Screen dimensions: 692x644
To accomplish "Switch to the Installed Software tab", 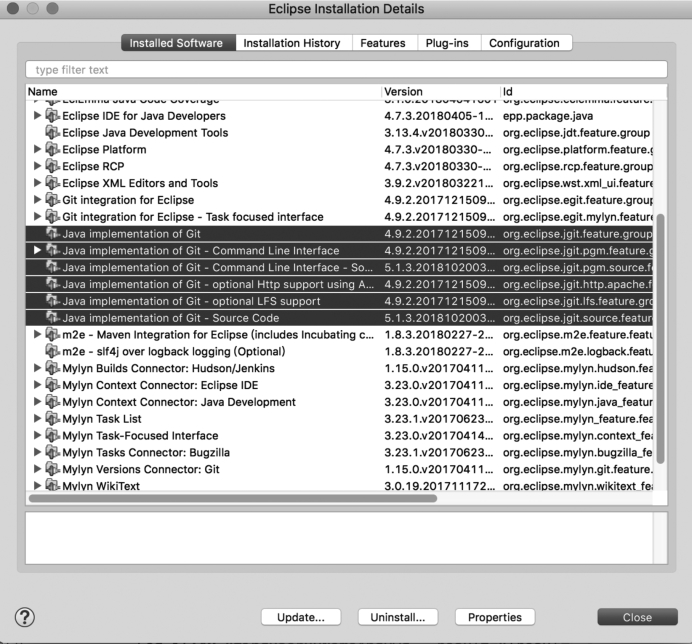I will pos(178,43).
